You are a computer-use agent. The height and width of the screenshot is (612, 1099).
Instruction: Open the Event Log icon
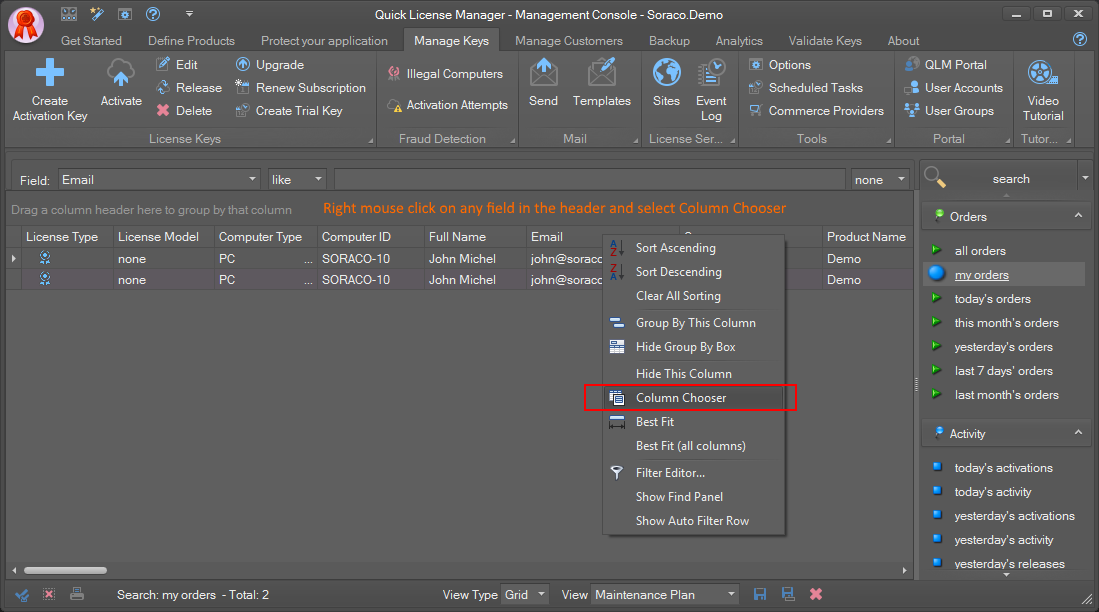coord(711,73)
